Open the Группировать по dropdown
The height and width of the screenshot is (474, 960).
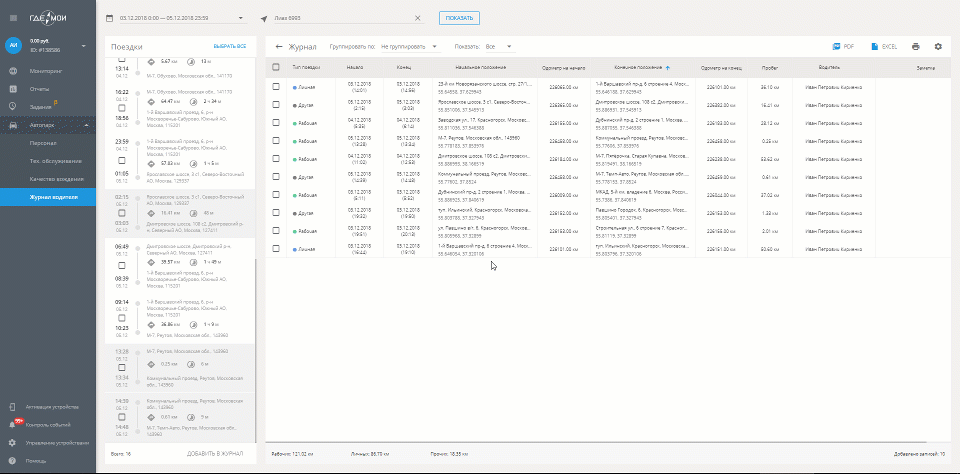410,47
